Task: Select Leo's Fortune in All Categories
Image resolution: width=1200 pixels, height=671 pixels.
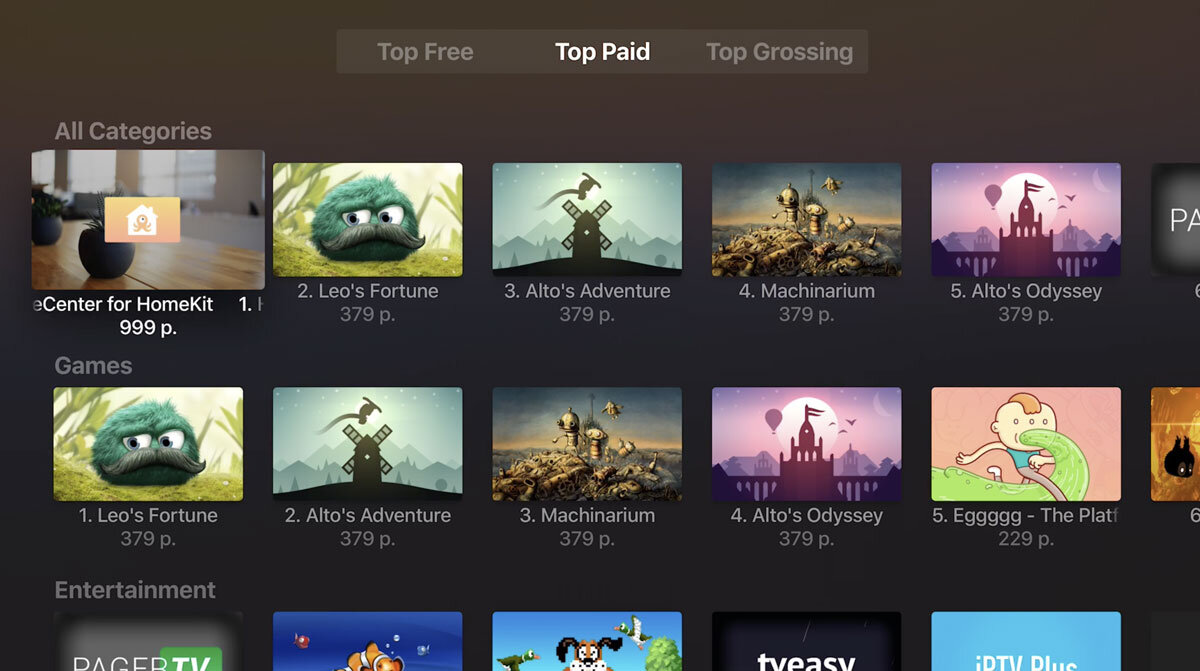Action: pyautogui.click(x=368, y=220)
